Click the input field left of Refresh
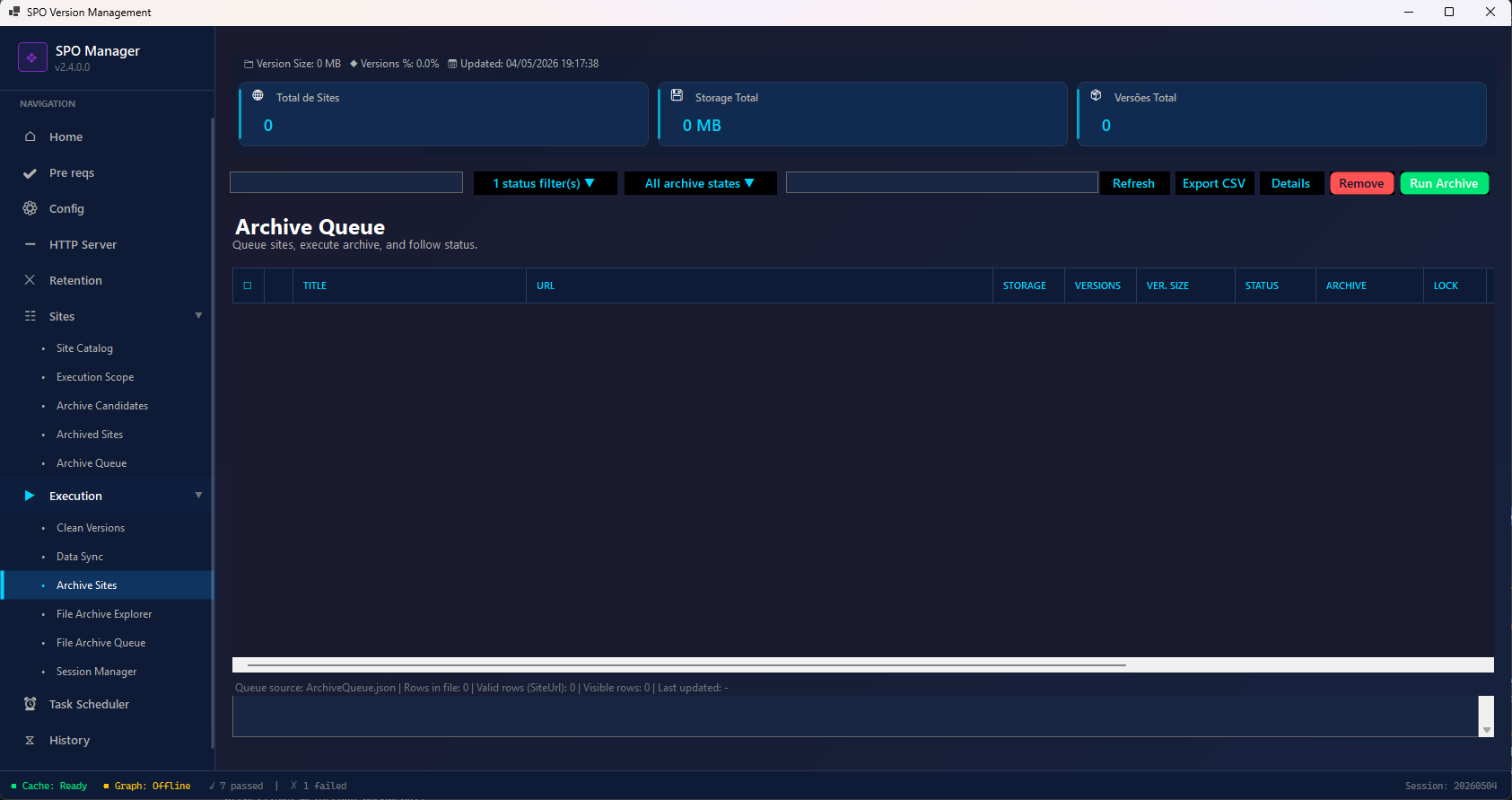The height and width of the screenshot is (800, 1512). click(x=942, y=182)
